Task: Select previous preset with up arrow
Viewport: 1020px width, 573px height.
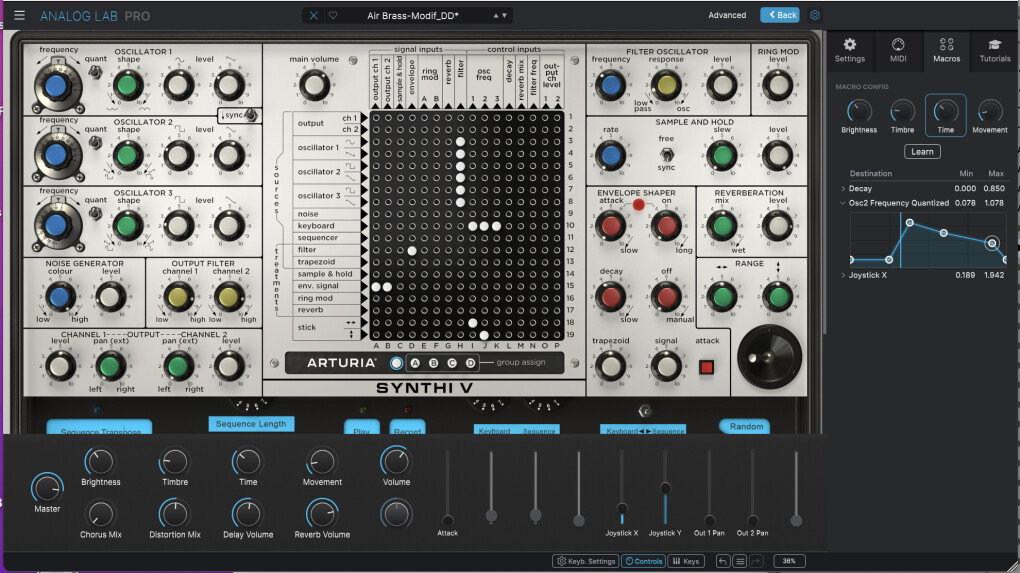Action: 496,16
